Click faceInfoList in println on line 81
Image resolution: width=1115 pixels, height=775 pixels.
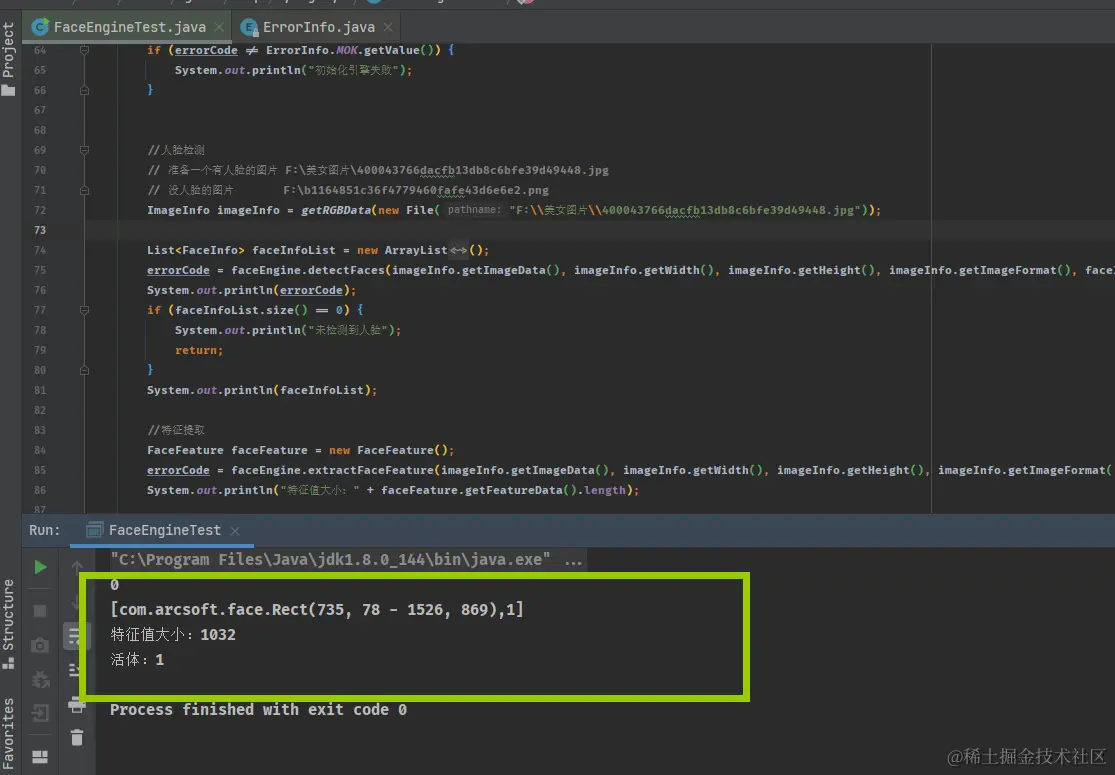[x=322, y=390]
